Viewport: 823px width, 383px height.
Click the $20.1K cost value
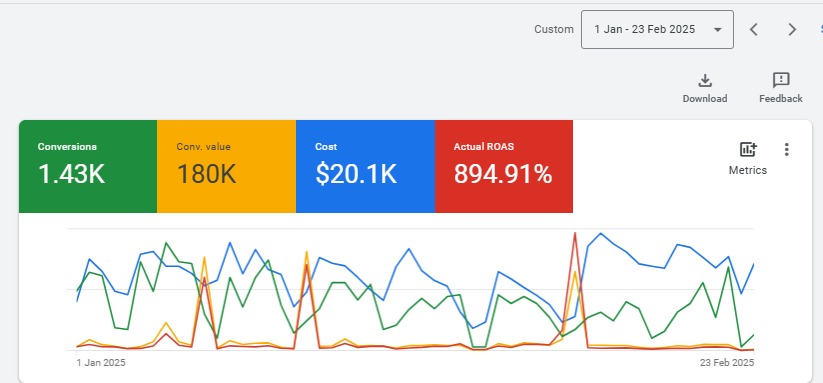[x=356, y=174]
